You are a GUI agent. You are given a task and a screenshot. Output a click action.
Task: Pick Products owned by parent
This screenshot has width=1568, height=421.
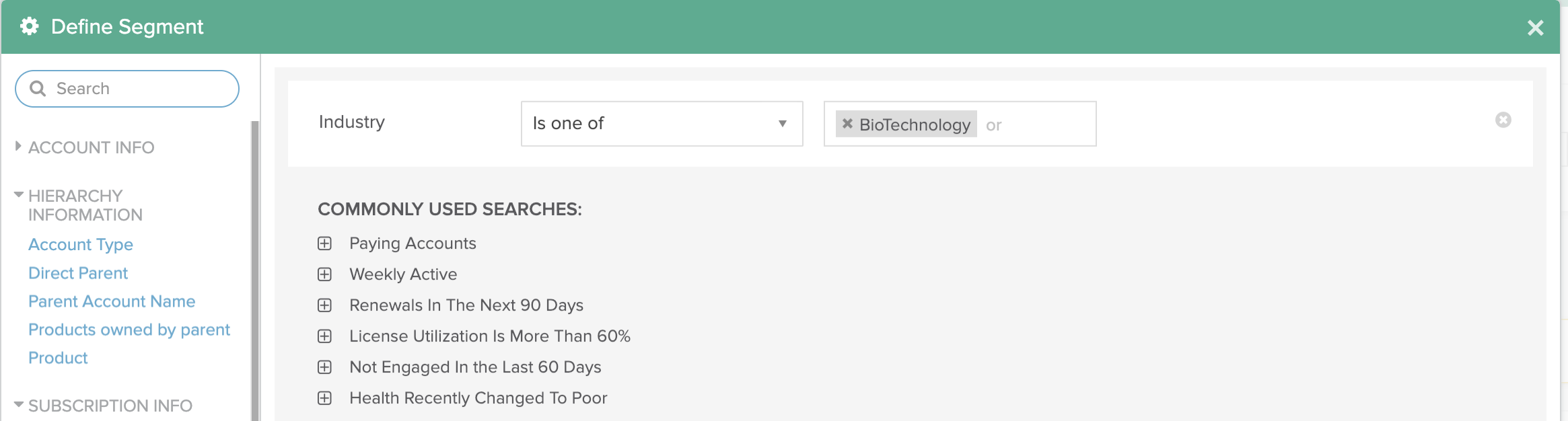pyautogui.click(x=129, y=330)
